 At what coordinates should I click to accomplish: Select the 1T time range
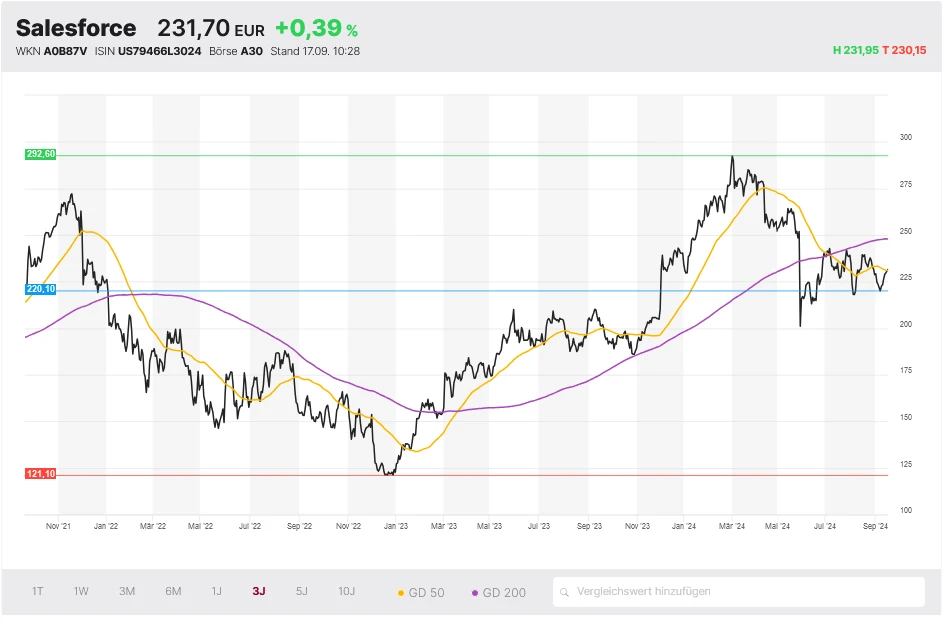coord(37,591)
